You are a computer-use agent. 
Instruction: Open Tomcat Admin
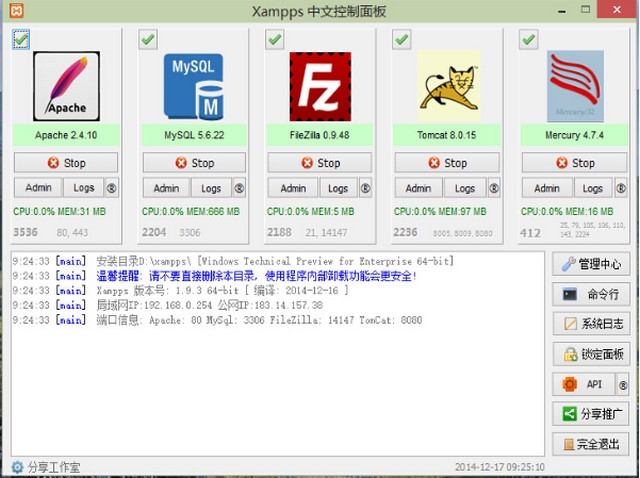418,188
